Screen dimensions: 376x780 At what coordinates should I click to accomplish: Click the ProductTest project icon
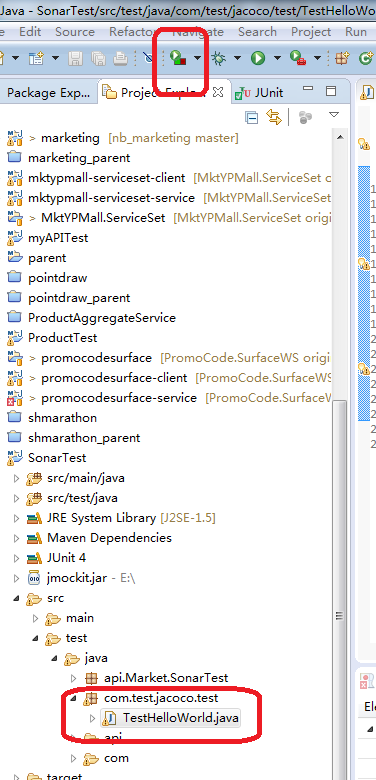point(15,337)
